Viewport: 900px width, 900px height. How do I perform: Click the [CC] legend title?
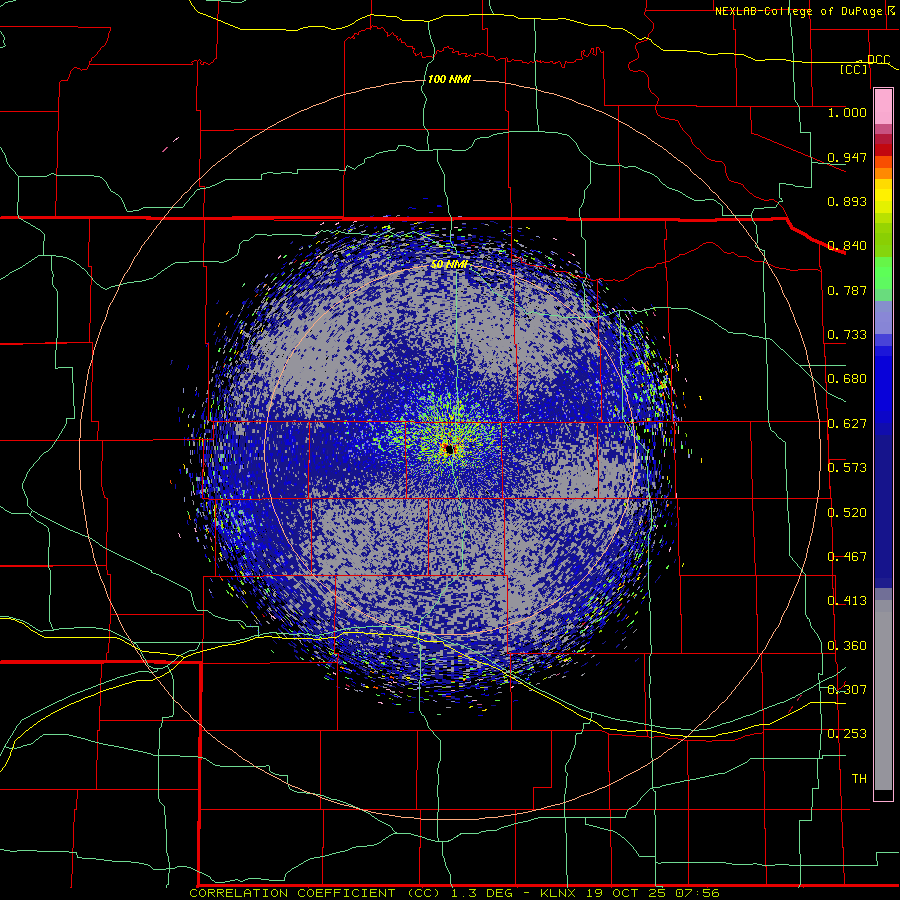tap(854, 69)
